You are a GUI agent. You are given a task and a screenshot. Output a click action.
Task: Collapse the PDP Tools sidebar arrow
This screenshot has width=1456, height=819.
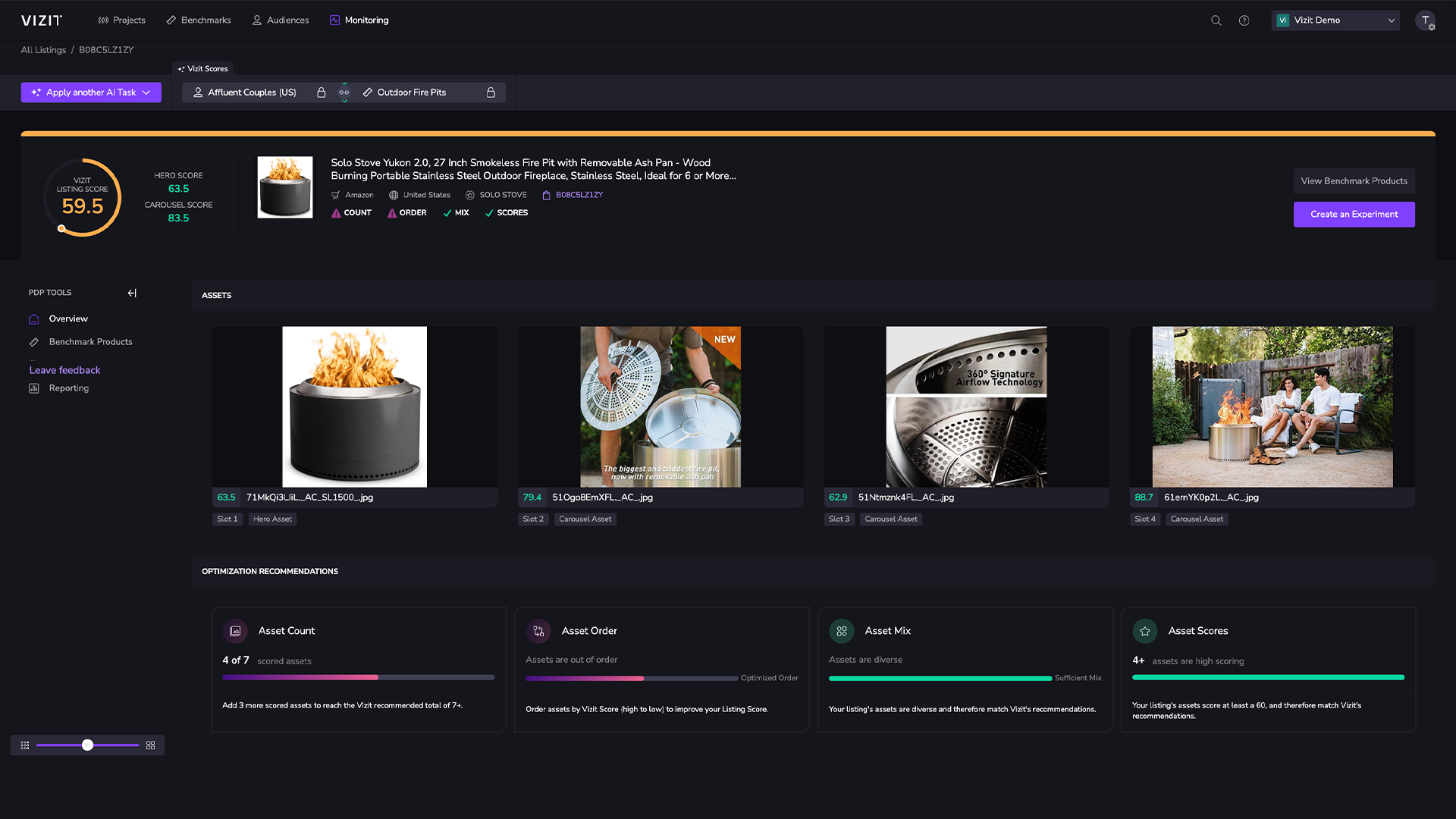[x=132, y=293]
